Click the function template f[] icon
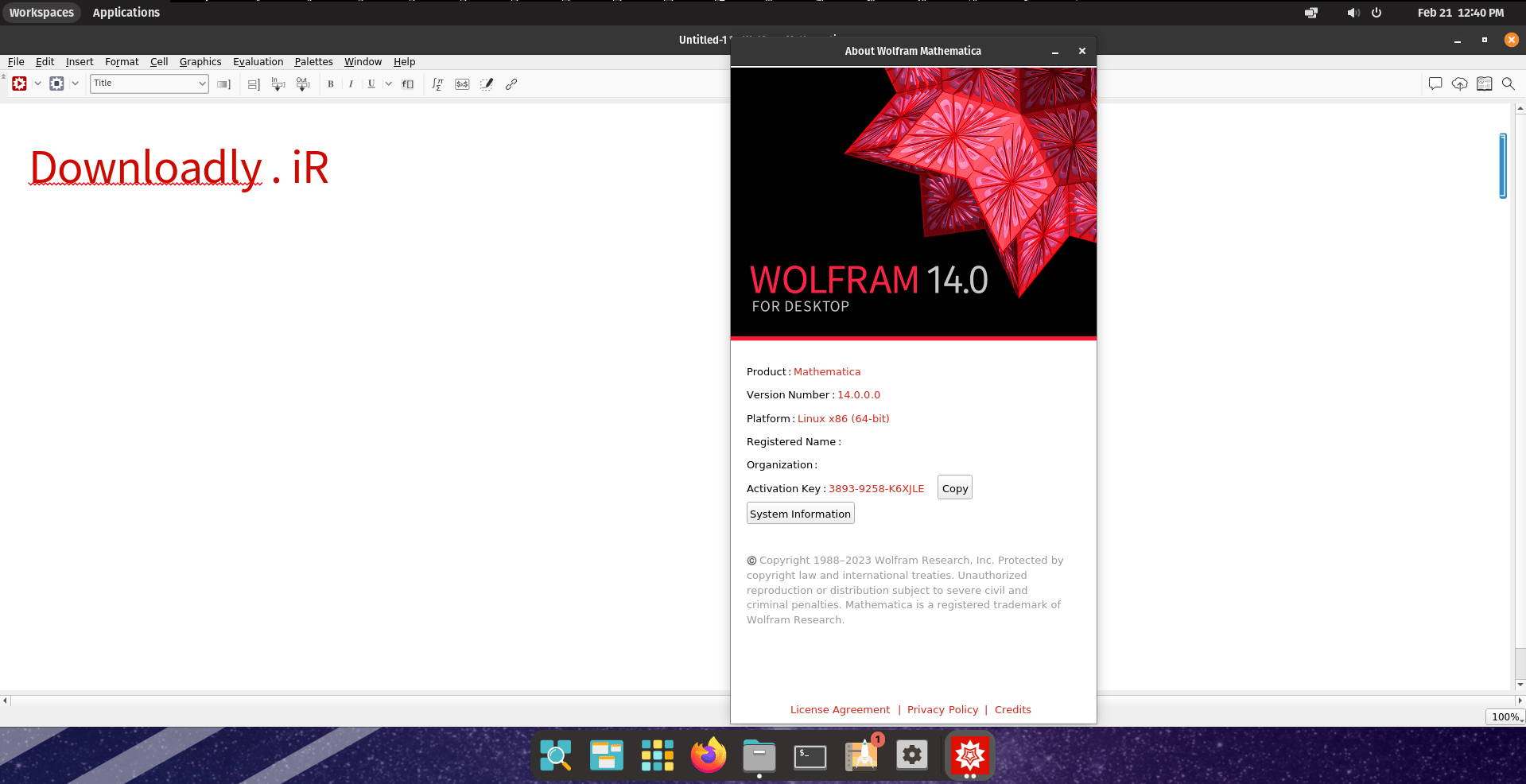The height and width of the screenshot is (784, 1526). (x=408, y=84)
